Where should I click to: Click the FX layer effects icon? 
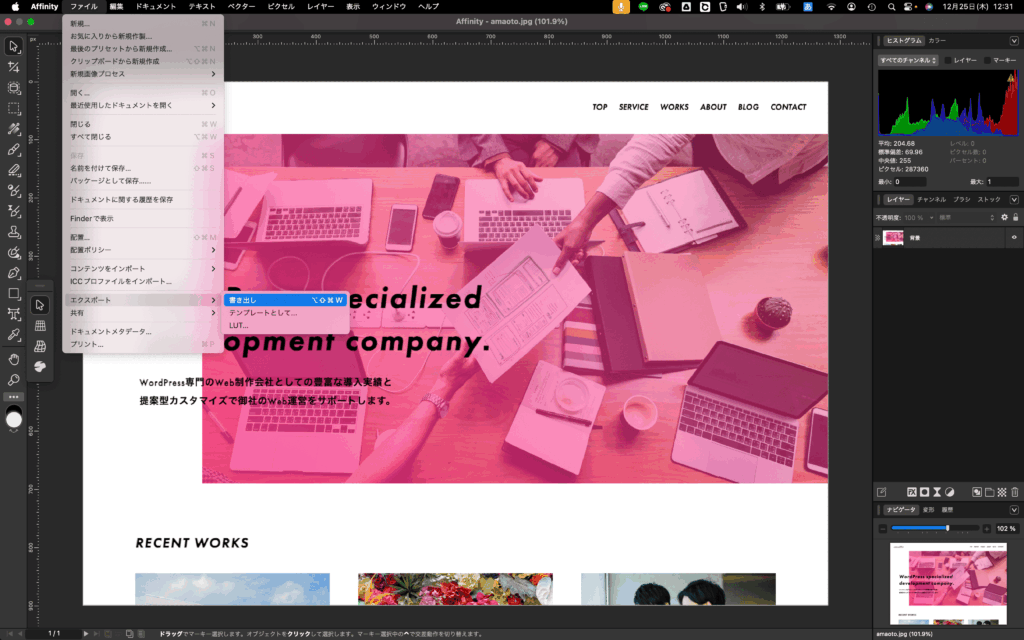coord(911,492)
